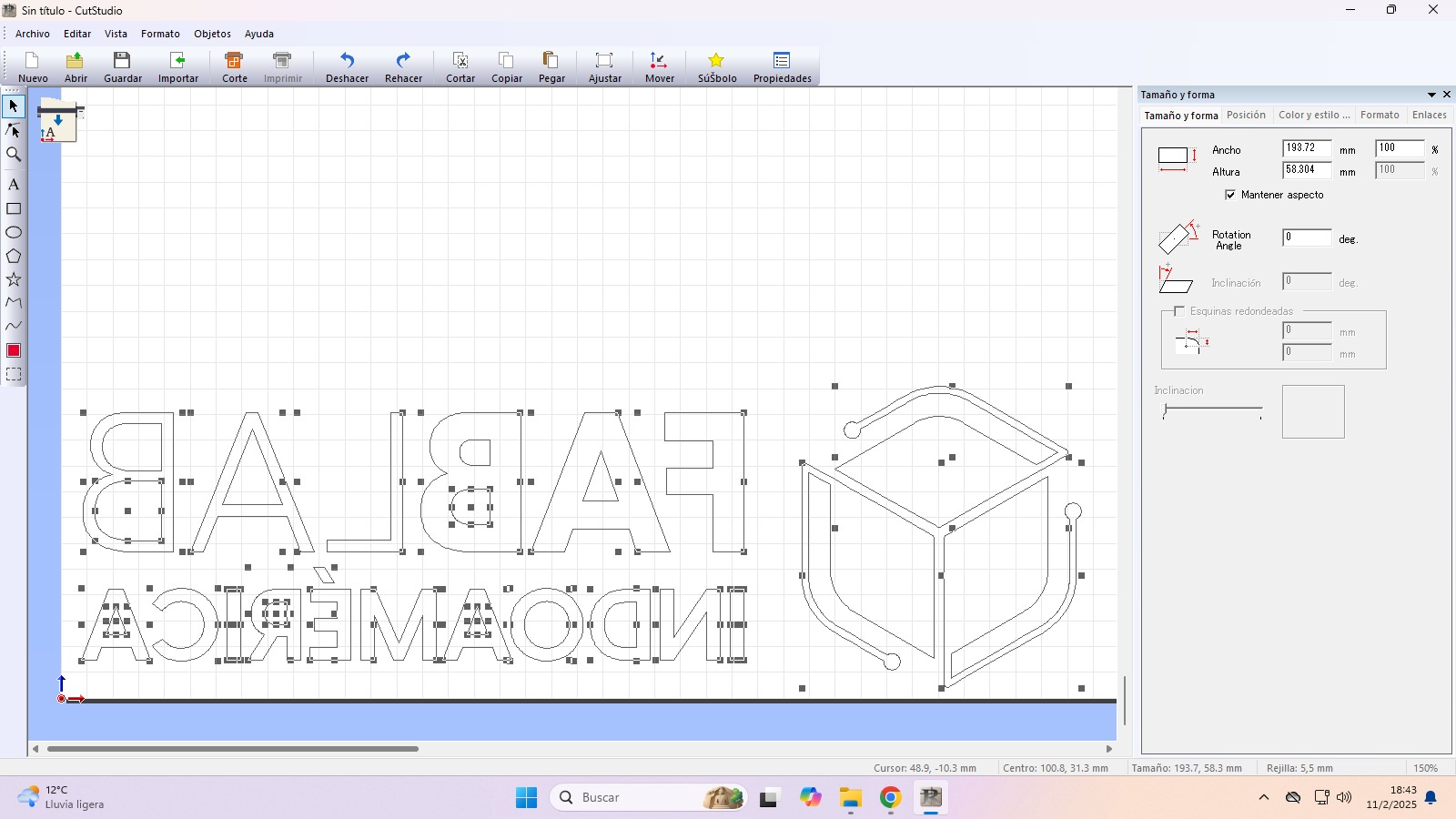The height and width of the screenshot is (819, 1456).
Task: Save the document with Guardar
Action: click(122, 66)
